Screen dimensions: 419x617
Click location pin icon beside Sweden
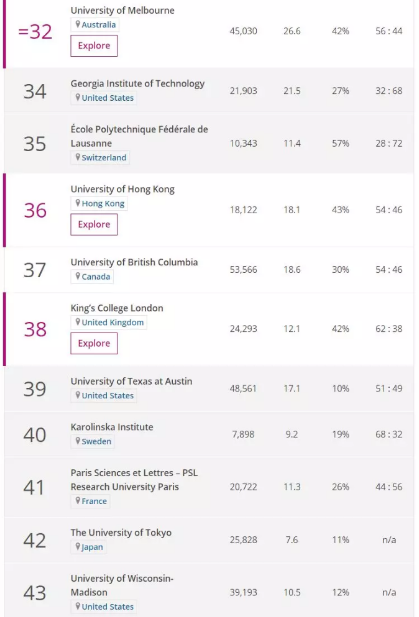tap(78, 441)
